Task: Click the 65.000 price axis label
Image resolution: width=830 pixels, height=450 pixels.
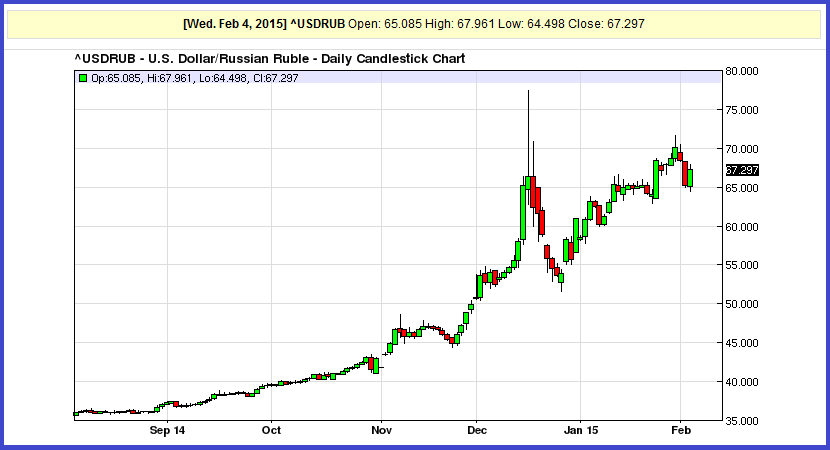Action: click(x=742, y=188)
